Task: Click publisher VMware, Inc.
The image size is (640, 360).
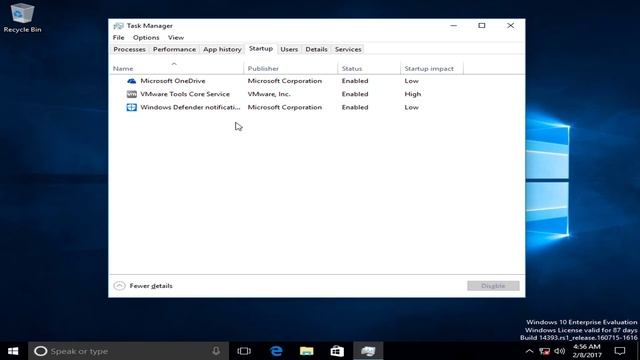Action: point(269,94)
